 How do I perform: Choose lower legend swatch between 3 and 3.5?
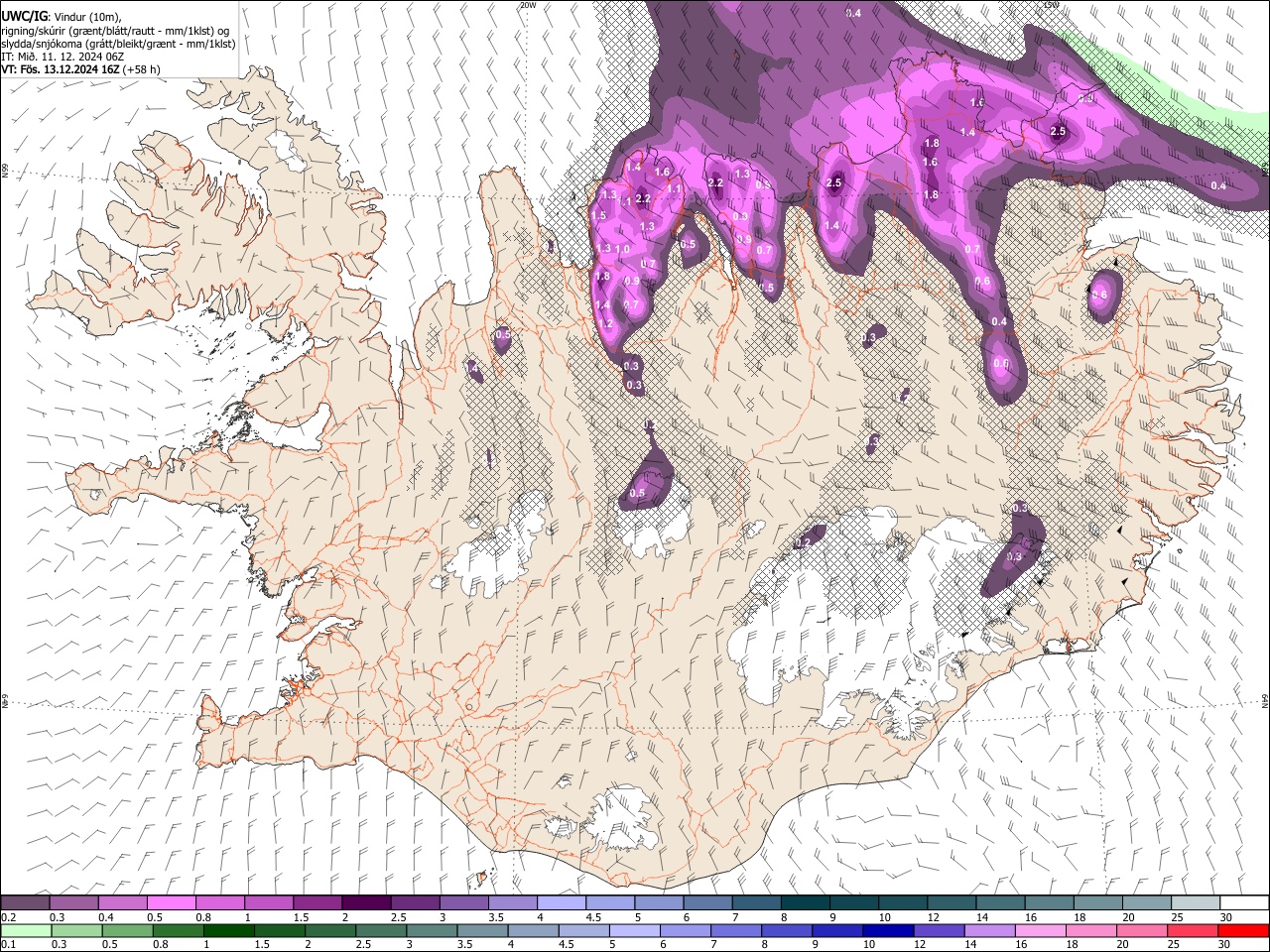tap(433, 930)
